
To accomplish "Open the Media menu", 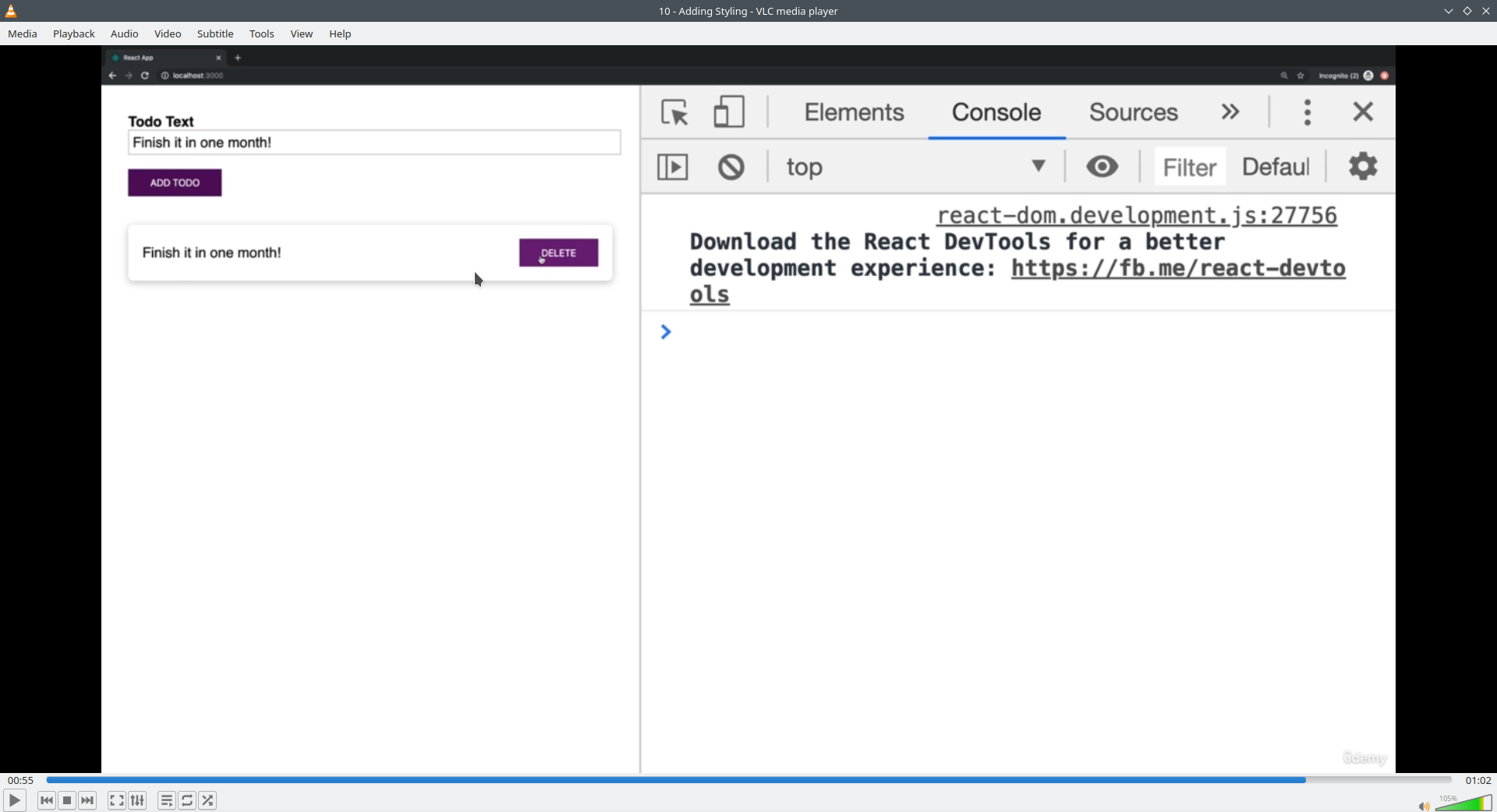I will click(23, 34).
